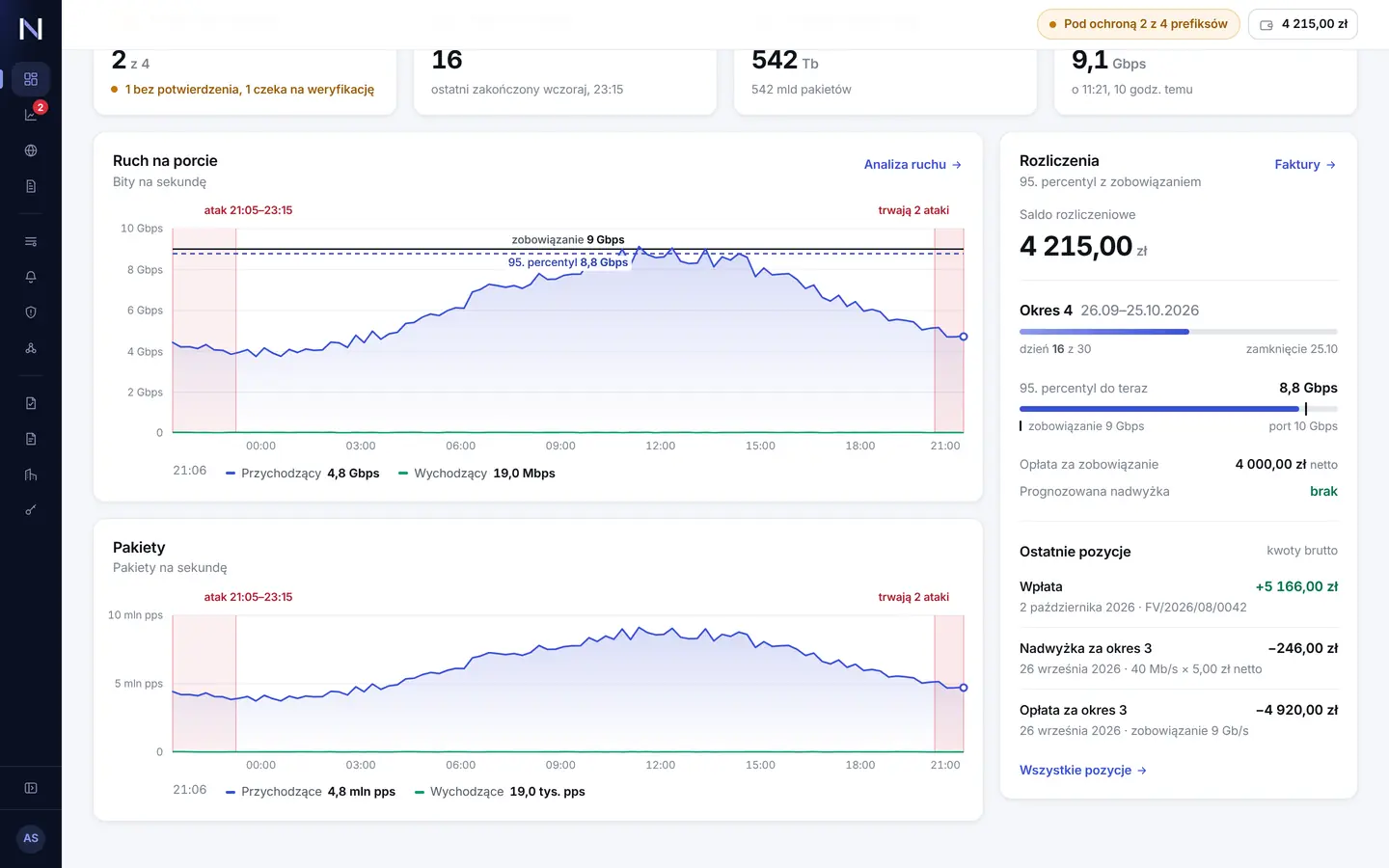Open the network nodes icon in sidebar
The width and height of the screenshot is (1389, 868).
click(31, 348)
